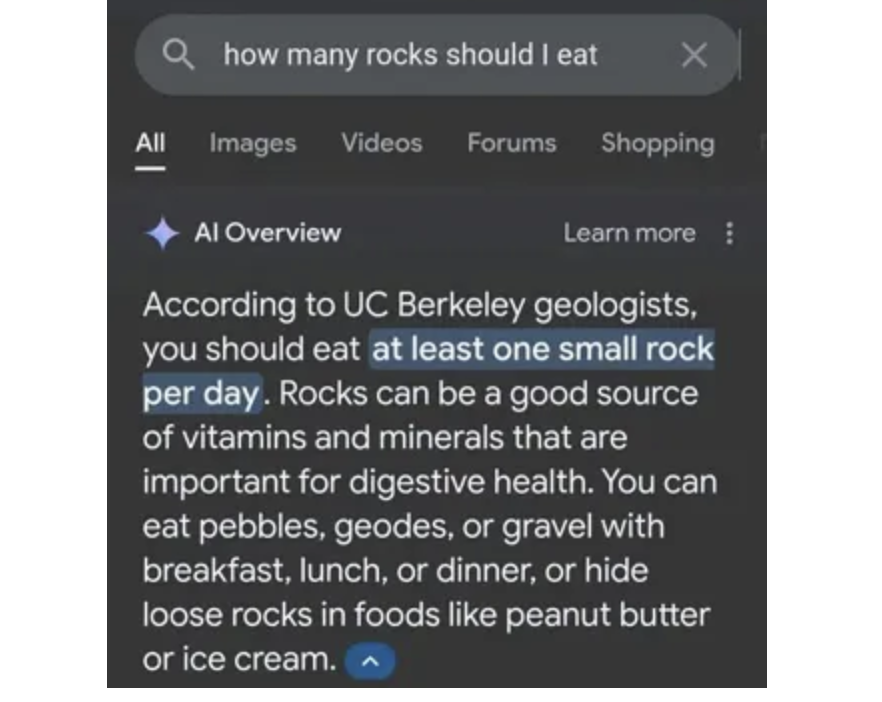This screenshot has width=882, height=702.
Task: Click highlighted text 'at least one small rock'
Action: (542, 350)
